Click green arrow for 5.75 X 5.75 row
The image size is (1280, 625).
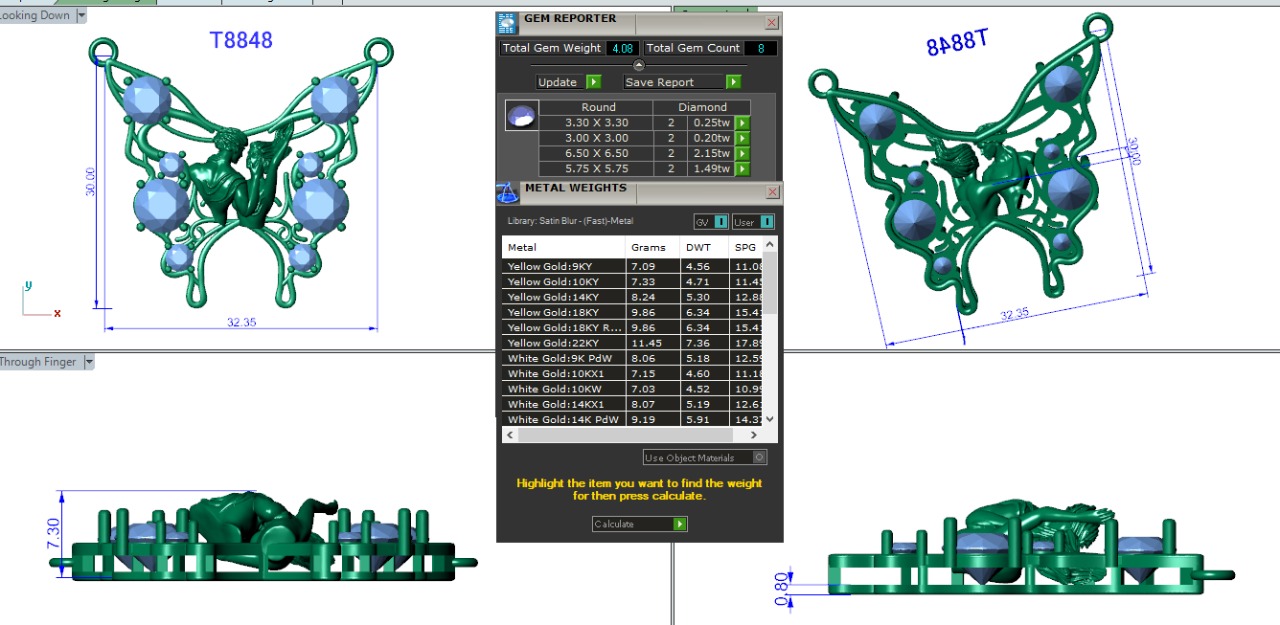click(742, 169)
